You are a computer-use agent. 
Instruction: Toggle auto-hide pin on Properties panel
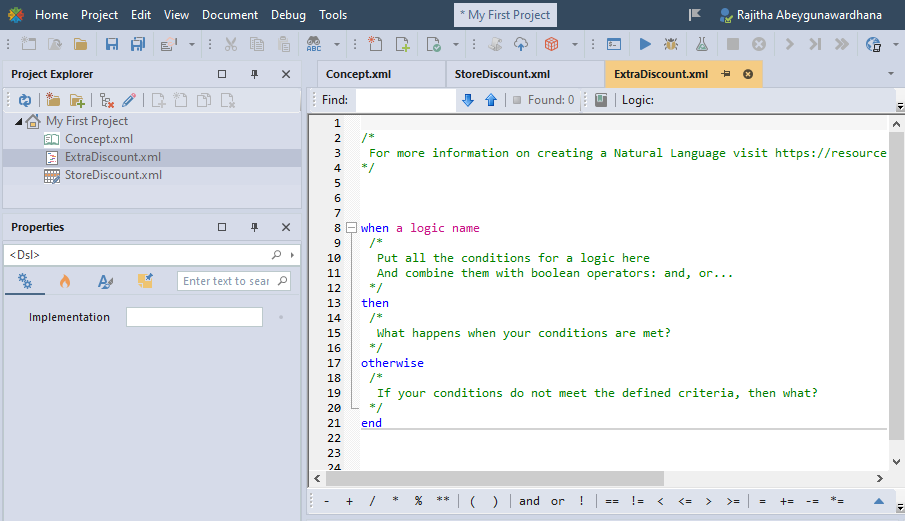(254, 227)
